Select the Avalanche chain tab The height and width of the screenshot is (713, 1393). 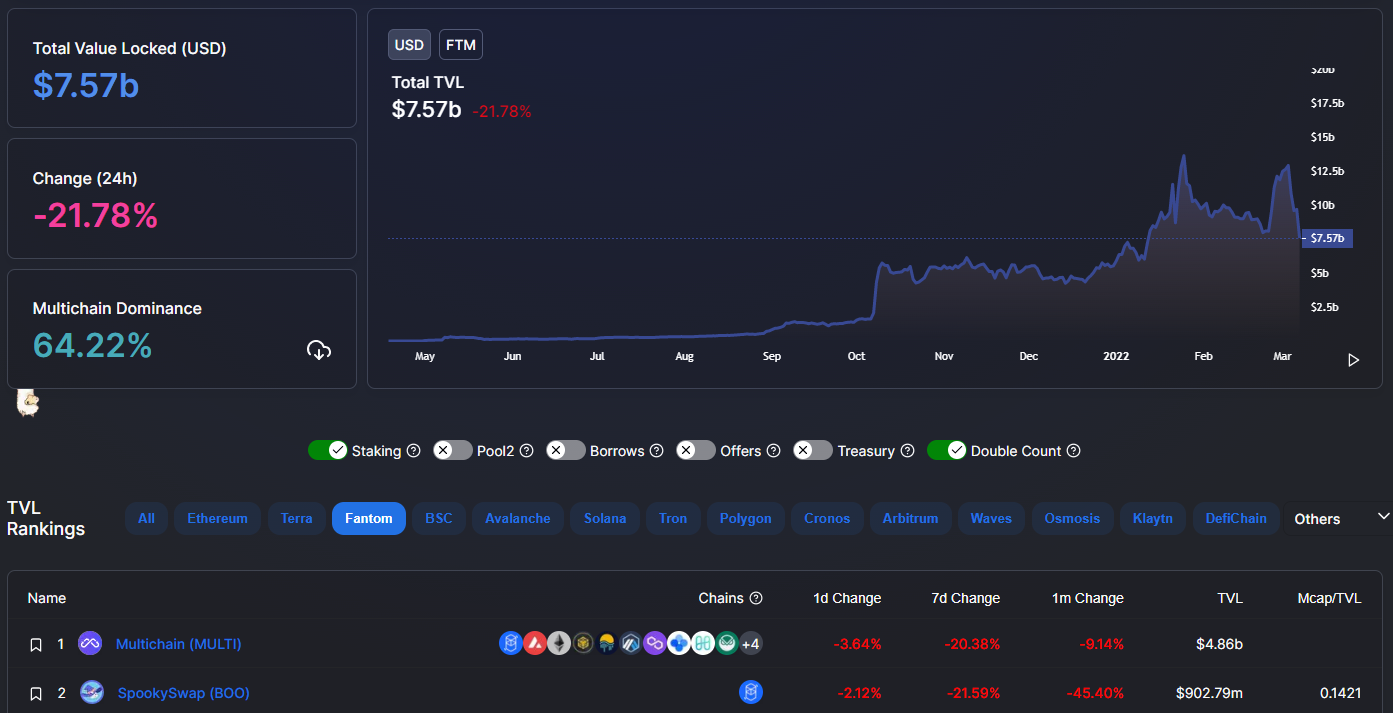518,518
